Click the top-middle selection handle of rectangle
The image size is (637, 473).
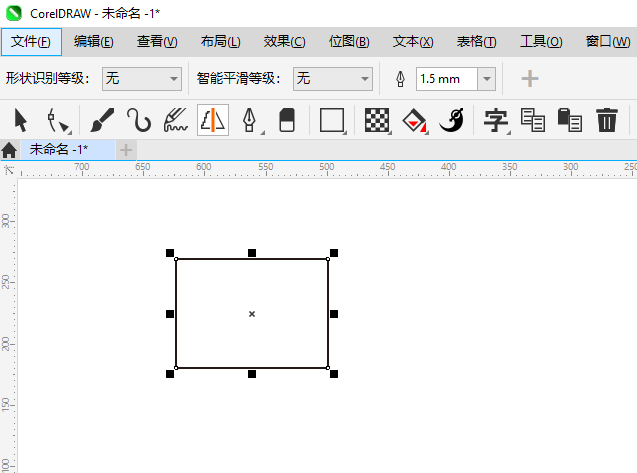click(x=252, y=253)
